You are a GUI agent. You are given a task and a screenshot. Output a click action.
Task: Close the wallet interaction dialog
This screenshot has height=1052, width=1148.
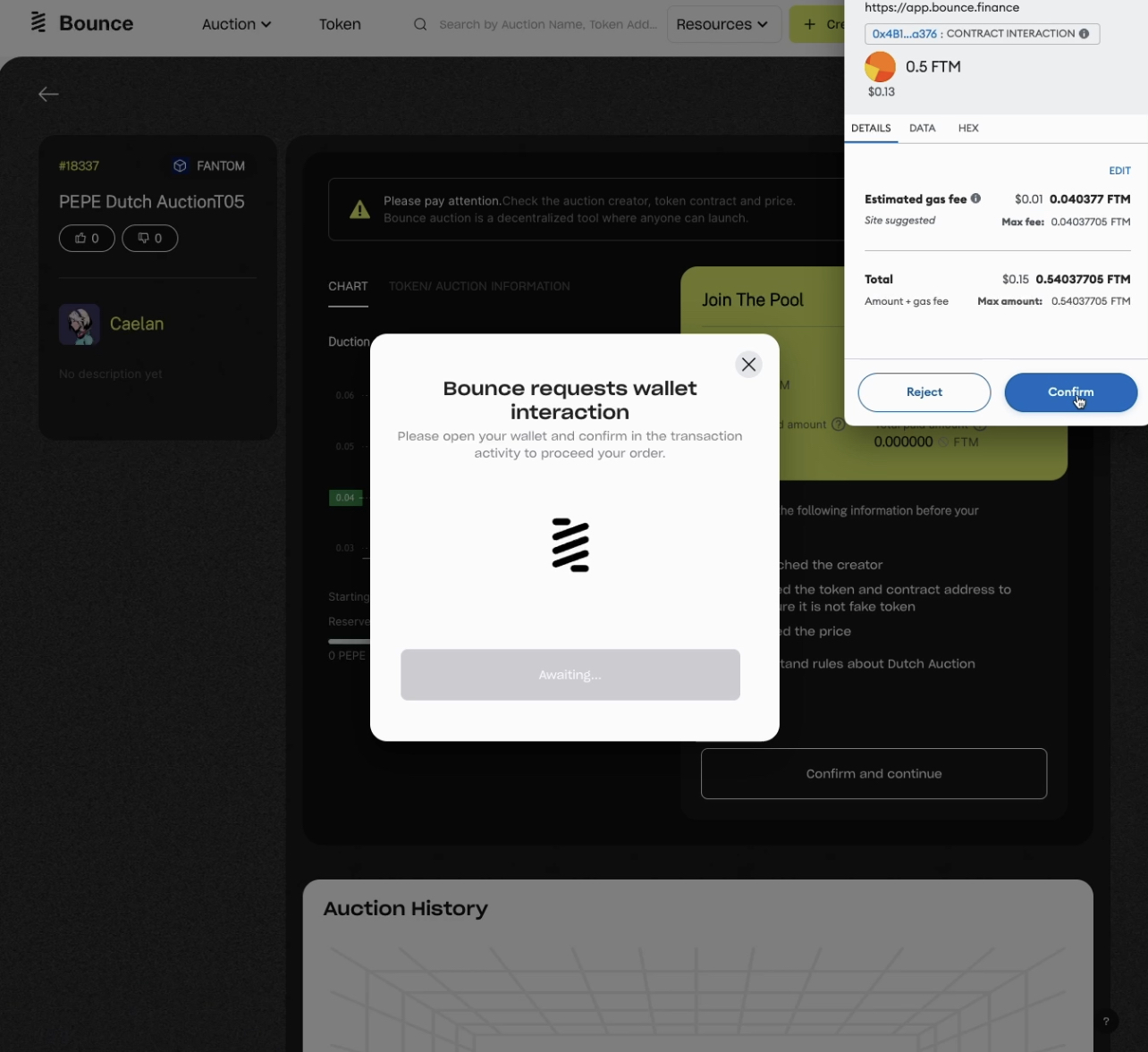pos(748,365)
